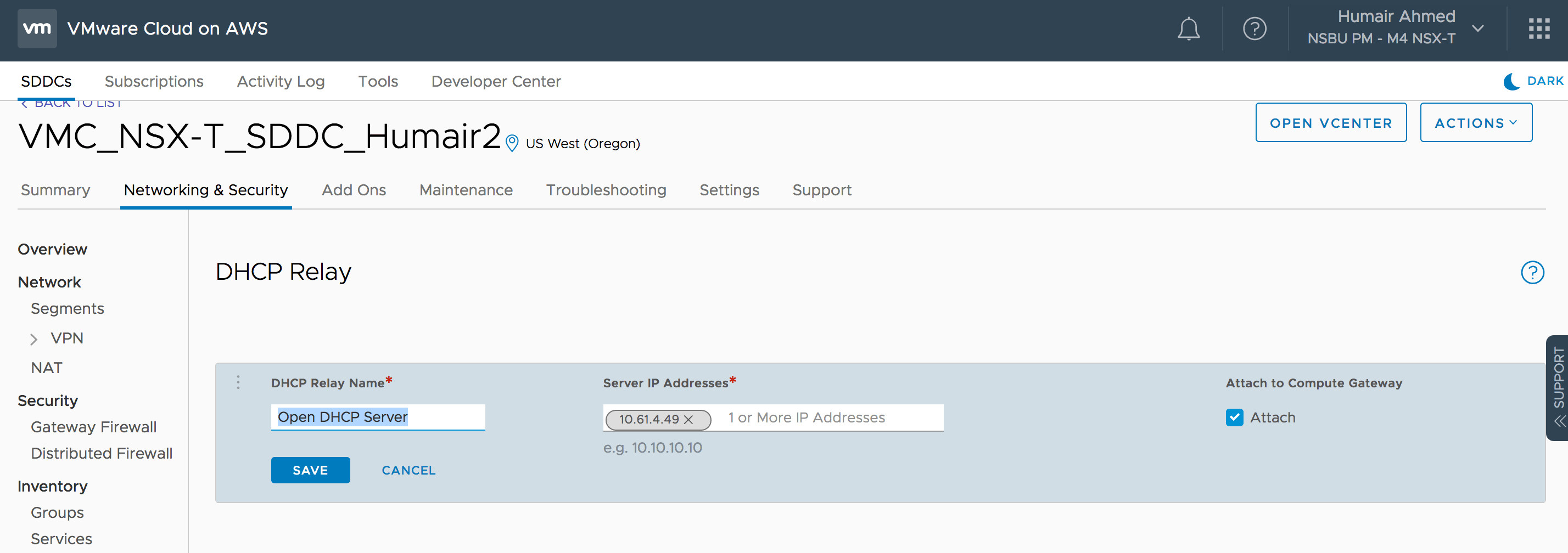Open the row options vertical dots

coord(238,382)
